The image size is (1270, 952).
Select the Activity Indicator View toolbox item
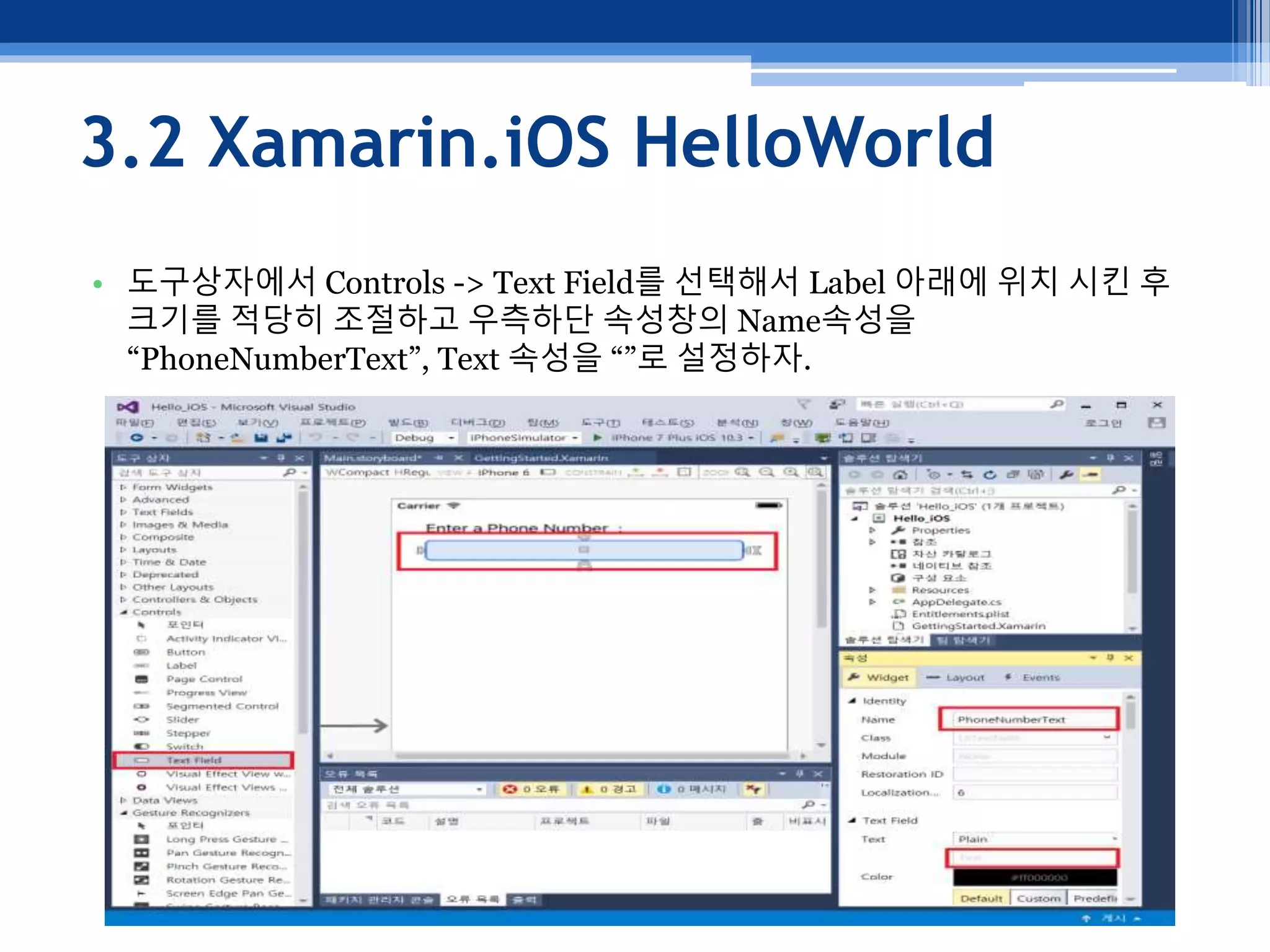(210, 638)
